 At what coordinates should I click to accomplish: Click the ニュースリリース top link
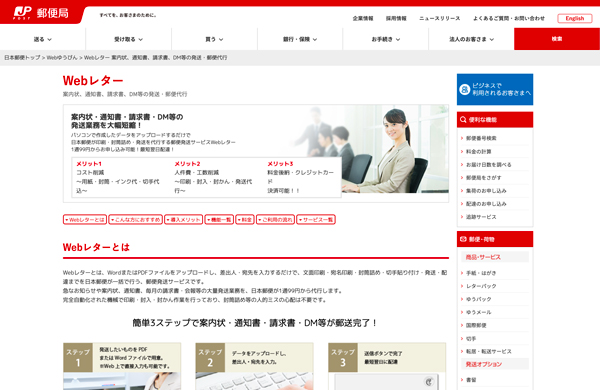(x=440, y=18)
